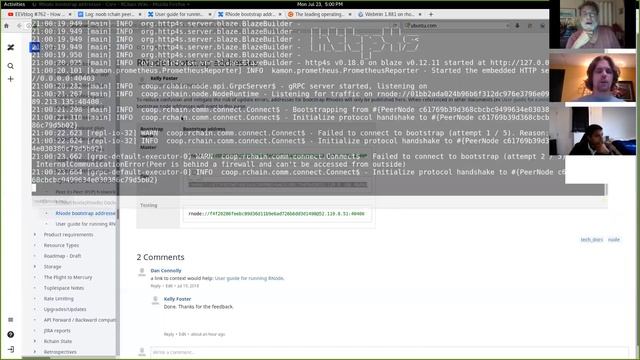Switch to the Log: noob rchain peer tab

tap(109, 14)
